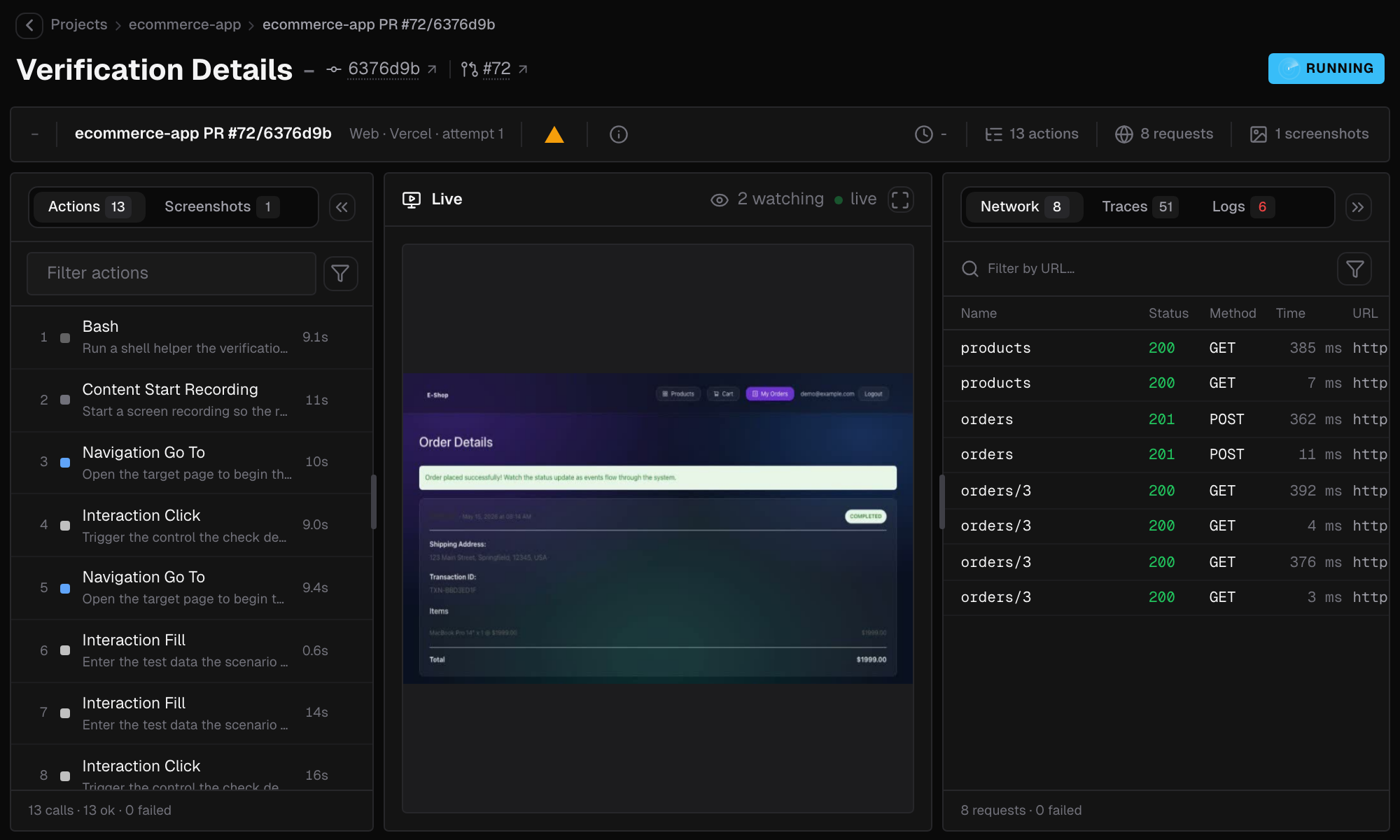Click the Time column header

[x=1290, y=314]
